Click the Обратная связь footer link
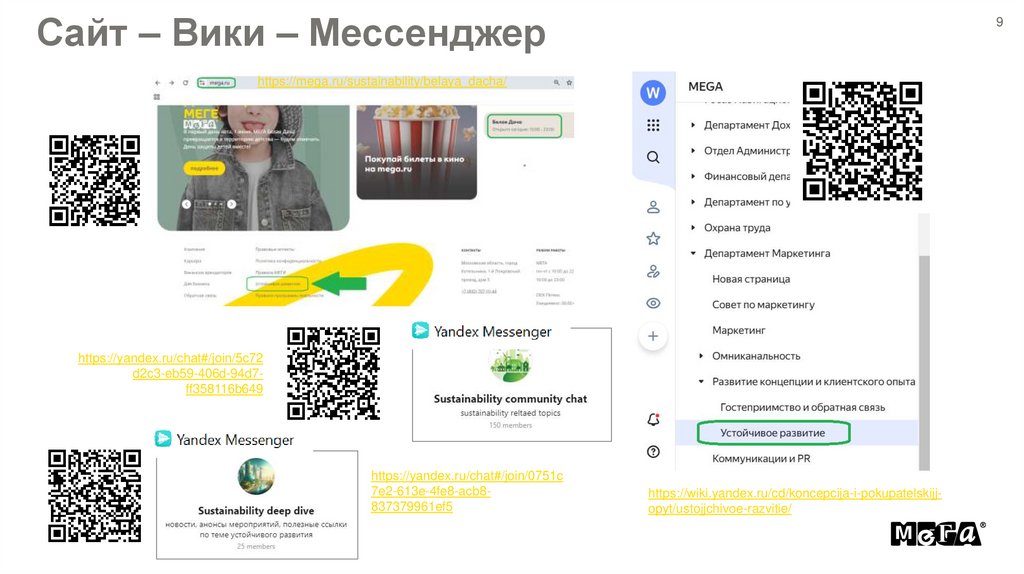The width and height of the screenshot is (1024, 574). pyautogui.click(x=200, y=295)
